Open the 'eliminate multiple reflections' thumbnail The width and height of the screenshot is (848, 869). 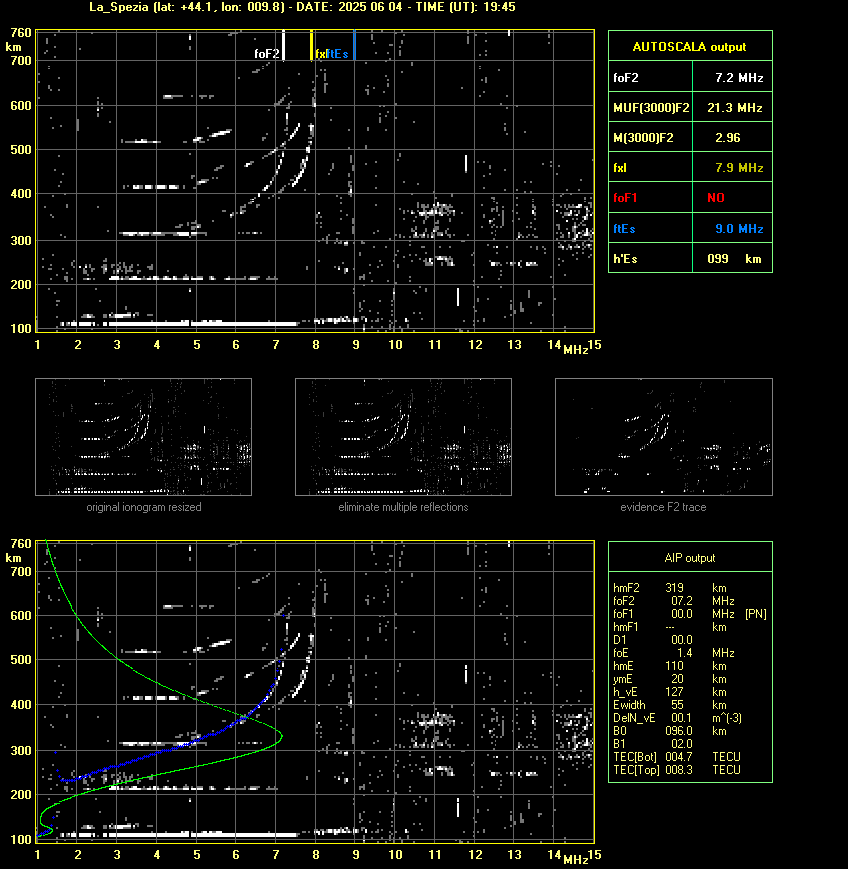click(403, 437)
